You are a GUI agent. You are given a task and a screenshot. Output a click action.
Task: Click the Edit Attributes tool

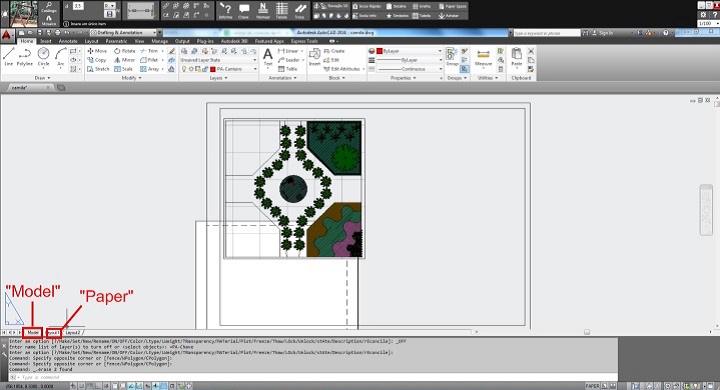(343, 69)
